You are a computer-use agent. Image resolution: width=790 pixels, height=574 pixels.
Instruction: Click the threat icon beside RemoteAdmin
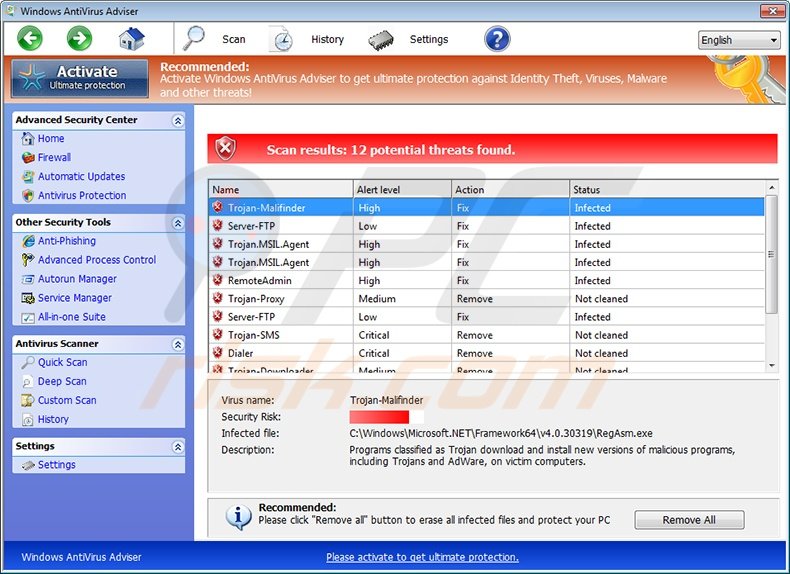tap(218, 280)
